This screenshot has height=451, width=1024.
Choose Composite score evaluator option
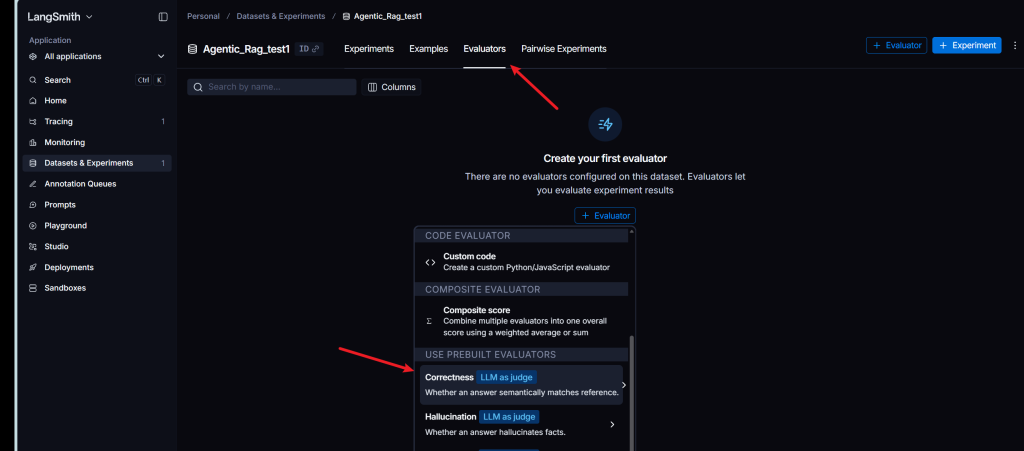click(521, 321)
